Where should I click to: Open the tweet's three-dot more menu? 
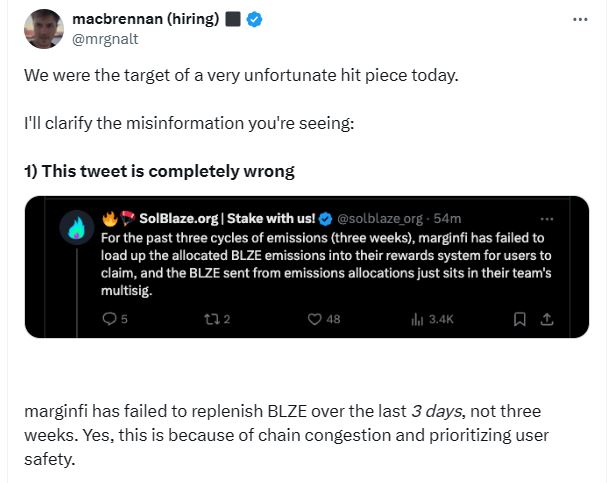pos(580,19)
